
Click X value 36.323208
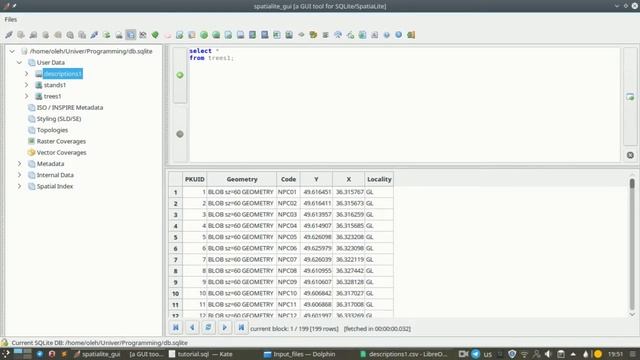[349, 237]
